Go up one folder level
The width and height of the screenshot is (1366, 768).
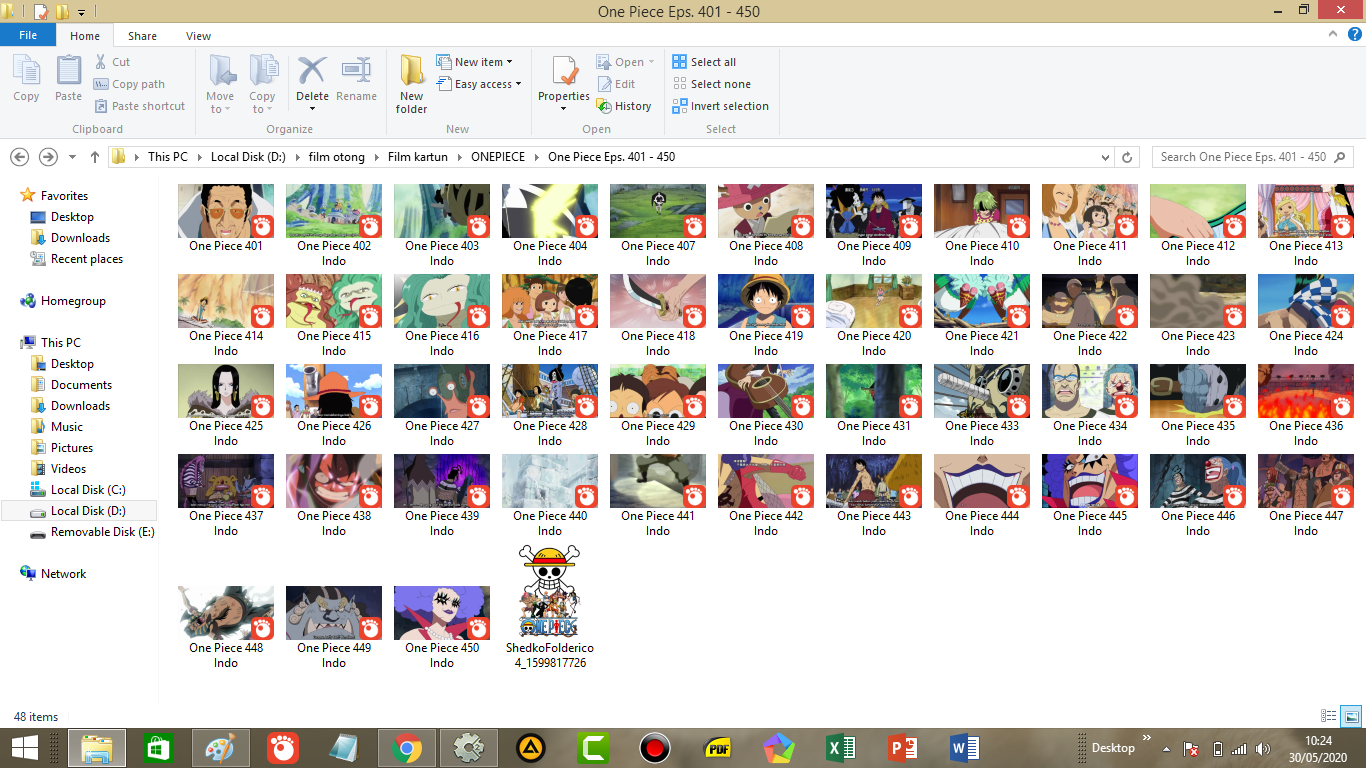[x=95, y=157]
